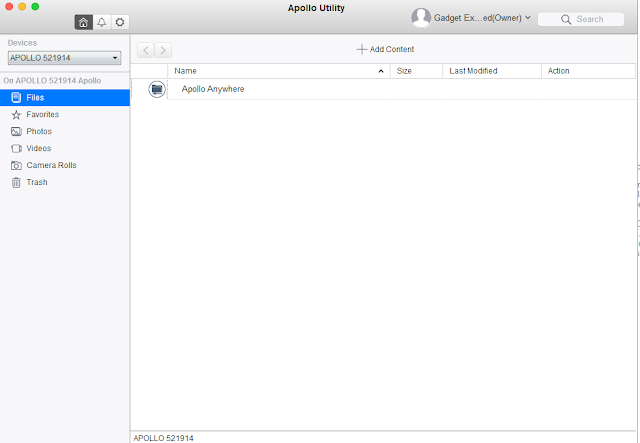Click the Trash bin icon
The height and width of the screenshot is (443, 640).
pos(16,183)
